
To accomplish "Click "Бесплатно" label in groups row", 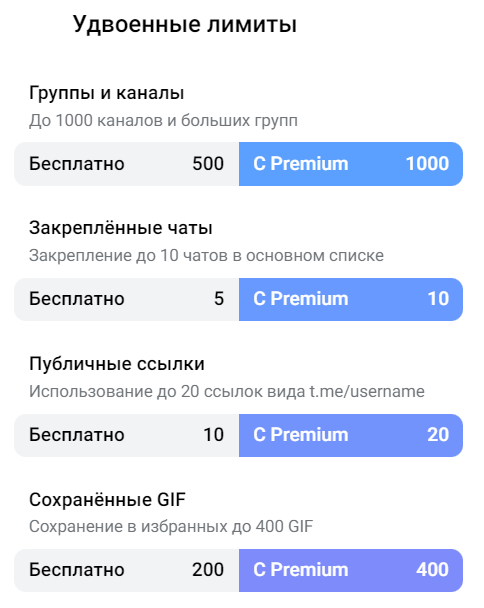I will [77, 164].
